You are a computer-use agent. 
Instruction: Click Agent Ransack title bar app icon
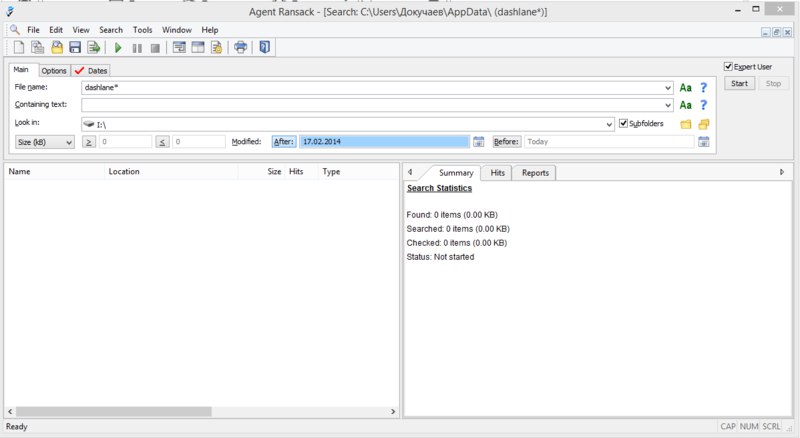(x=10, y=11)
